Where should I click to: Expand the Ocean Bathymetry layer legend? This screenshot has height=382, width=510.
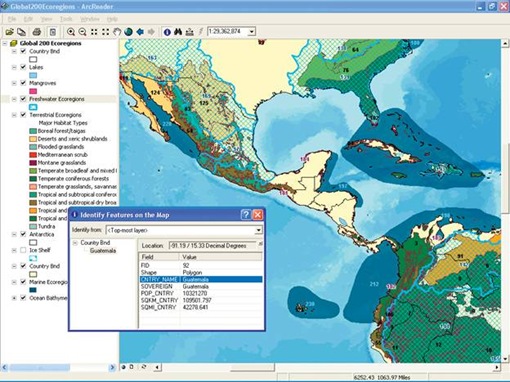pos(14,298)
